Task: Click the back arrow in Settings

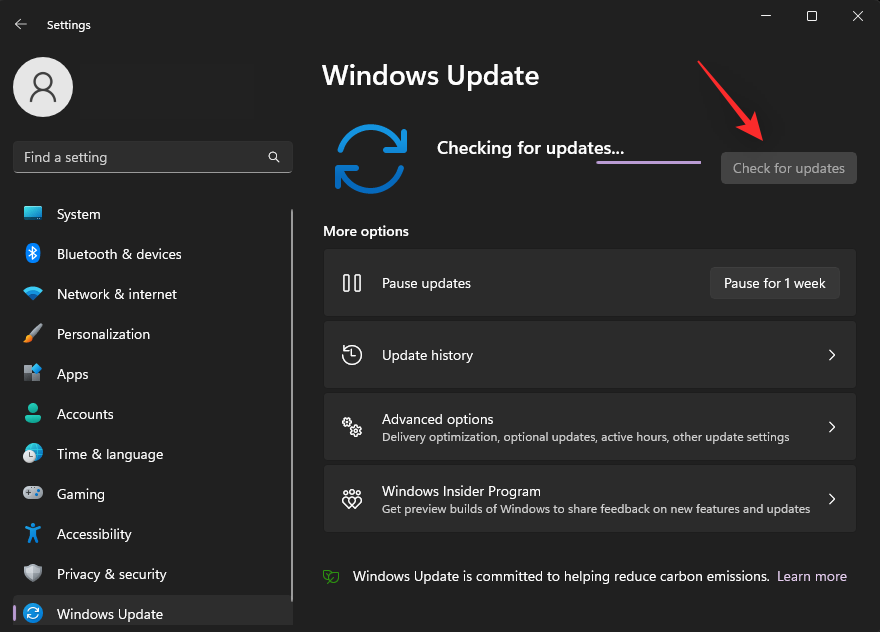Action: pyautogui.click(x=21, y=24)
